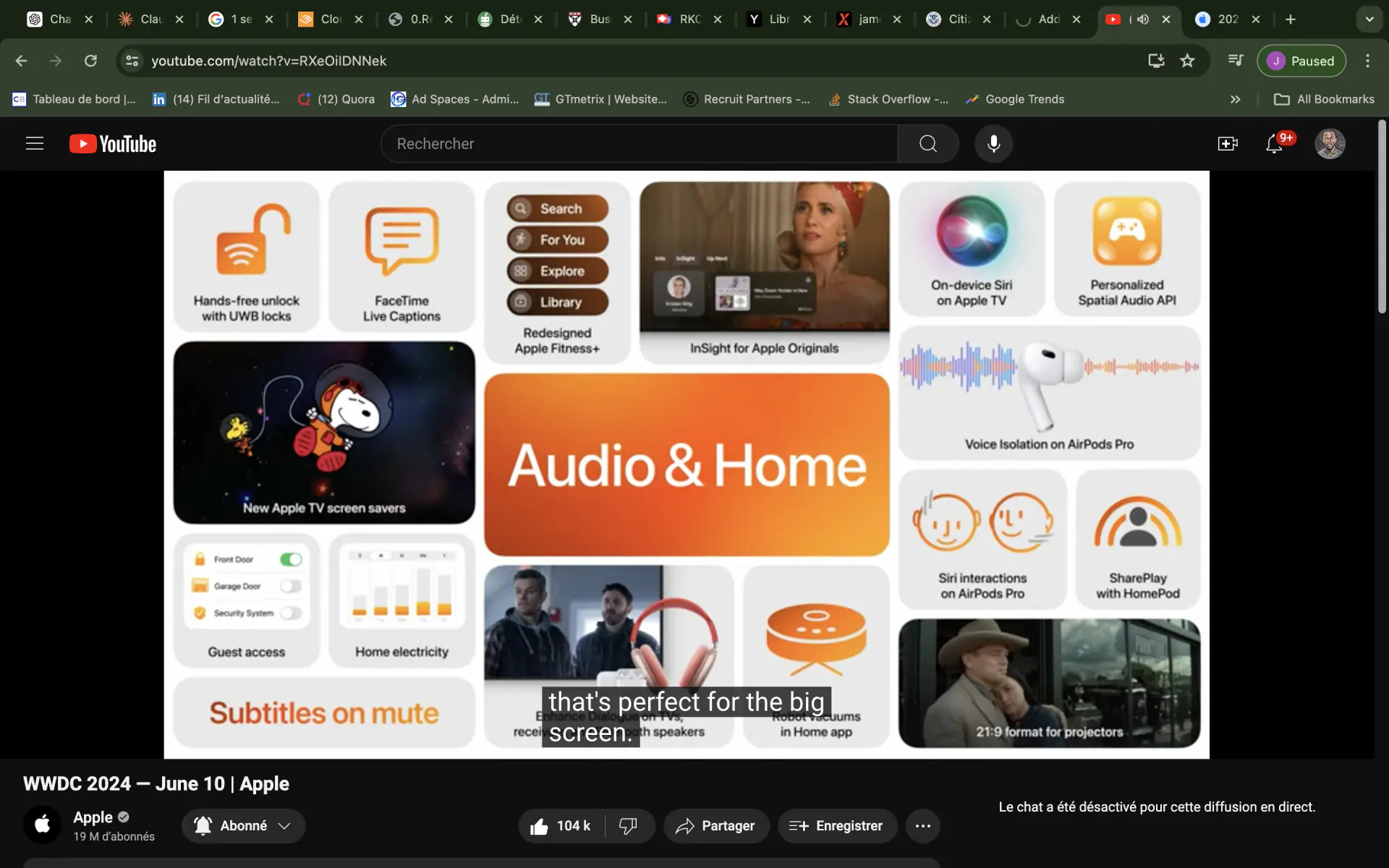This screenshot has height=868, width=1389.
Task: Open Recruit Partners bookmark
Action: coord(747,99)
